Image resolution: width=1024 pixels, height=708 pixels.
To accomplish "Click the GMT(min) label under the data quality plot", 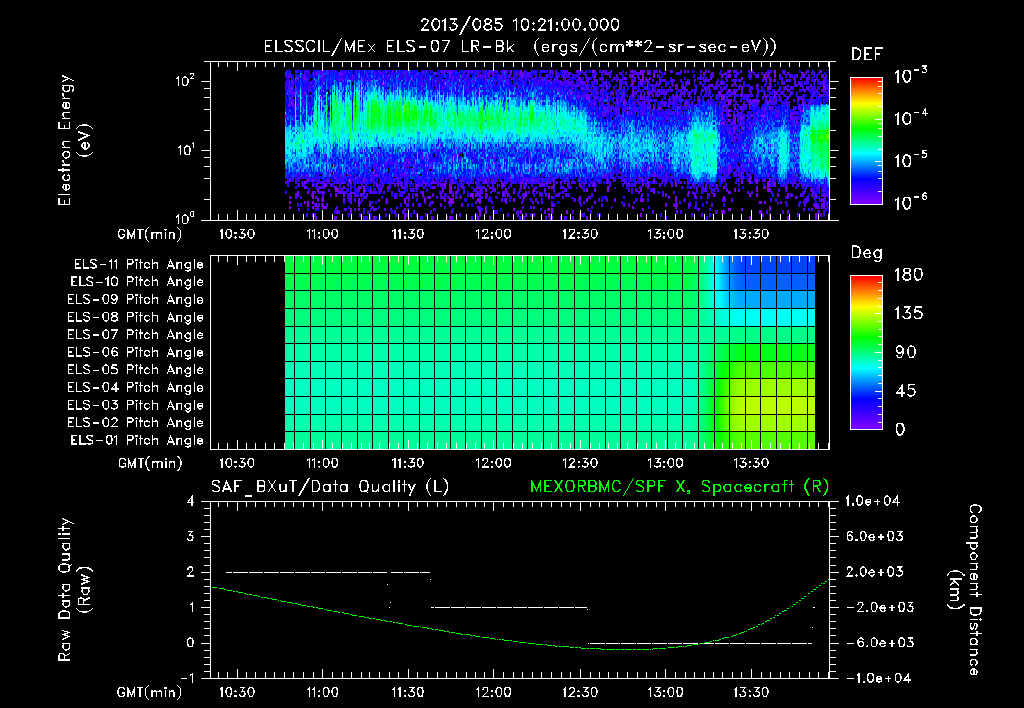I will (x=149, y=692).
